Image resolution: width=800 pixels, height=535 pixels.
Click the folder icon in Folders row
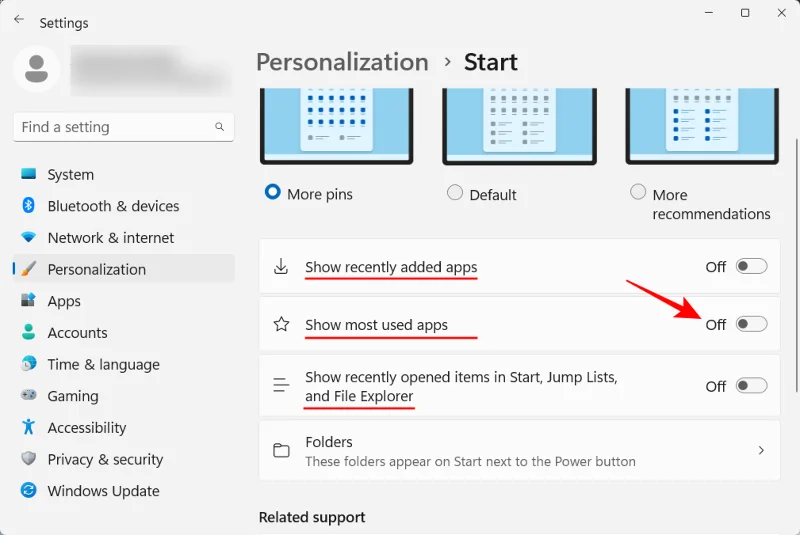281,450
